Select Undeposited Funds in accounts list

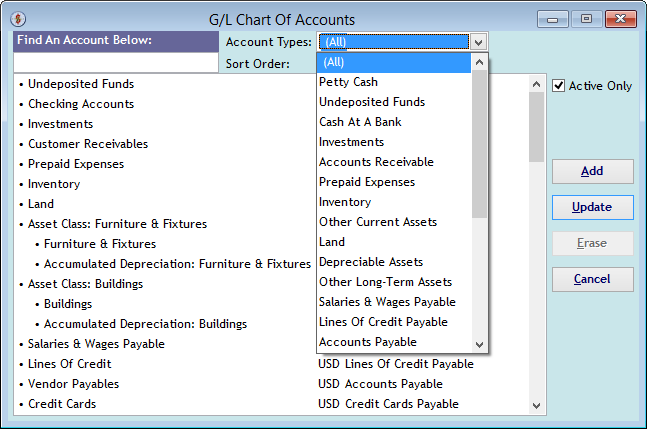tap(81, 84)
